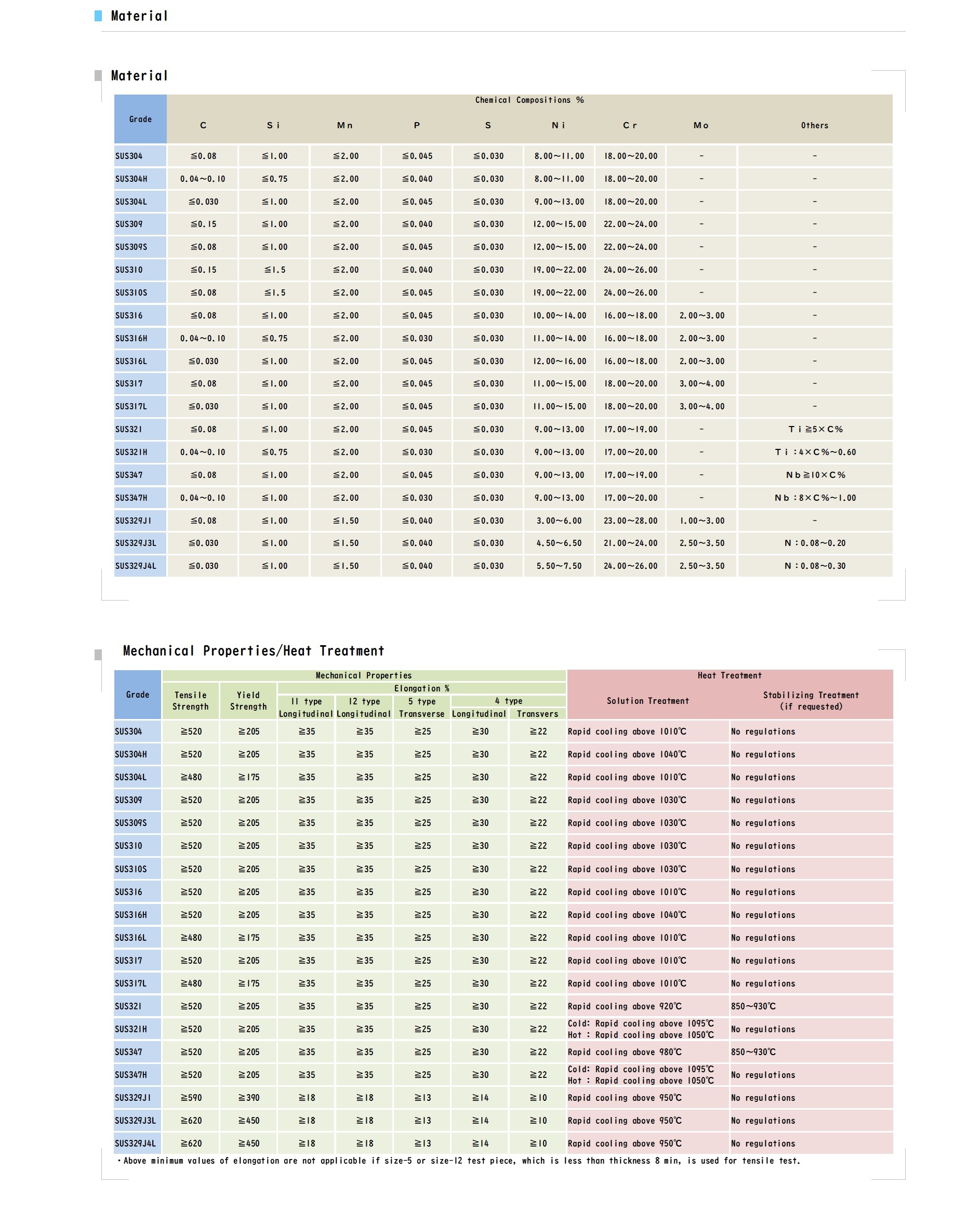This screenshot has width=980, height=1211.
Task: Click gray marker beside Mechanical Properties heading
Action: click(98, 655)
